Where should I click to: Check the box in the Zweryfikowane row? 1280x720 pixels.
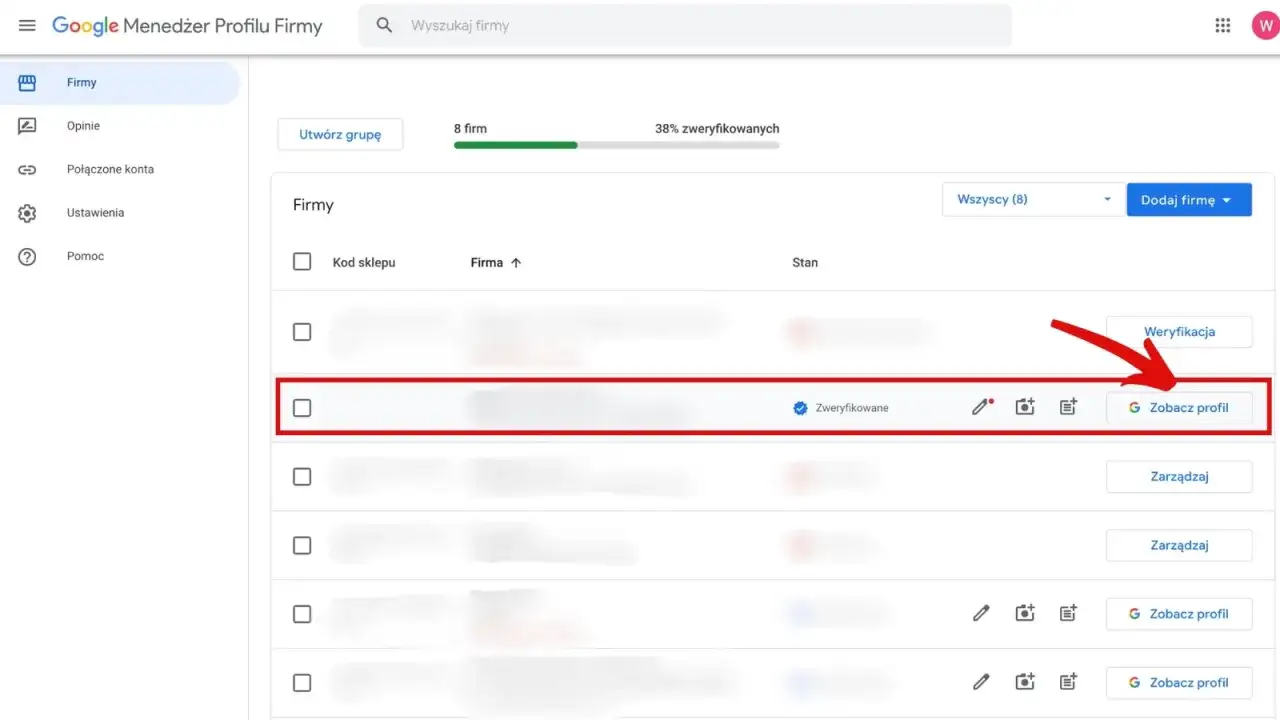(302, 408)
